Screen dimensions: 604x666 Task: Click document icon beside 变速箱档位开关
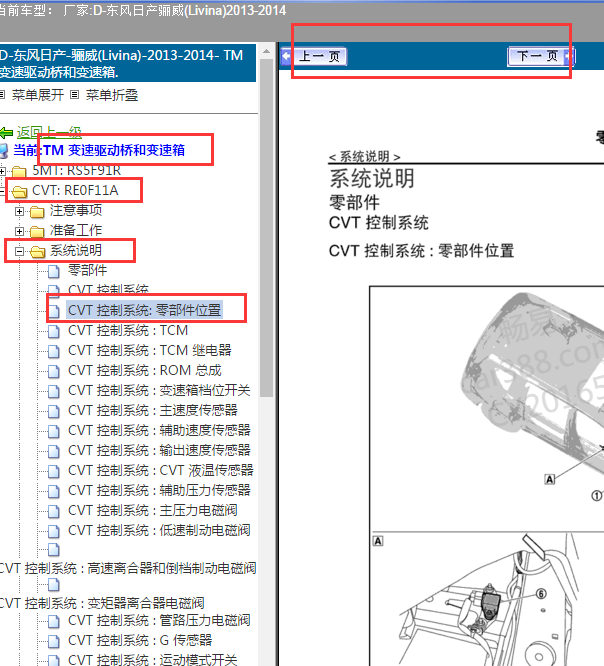(54, 391)
